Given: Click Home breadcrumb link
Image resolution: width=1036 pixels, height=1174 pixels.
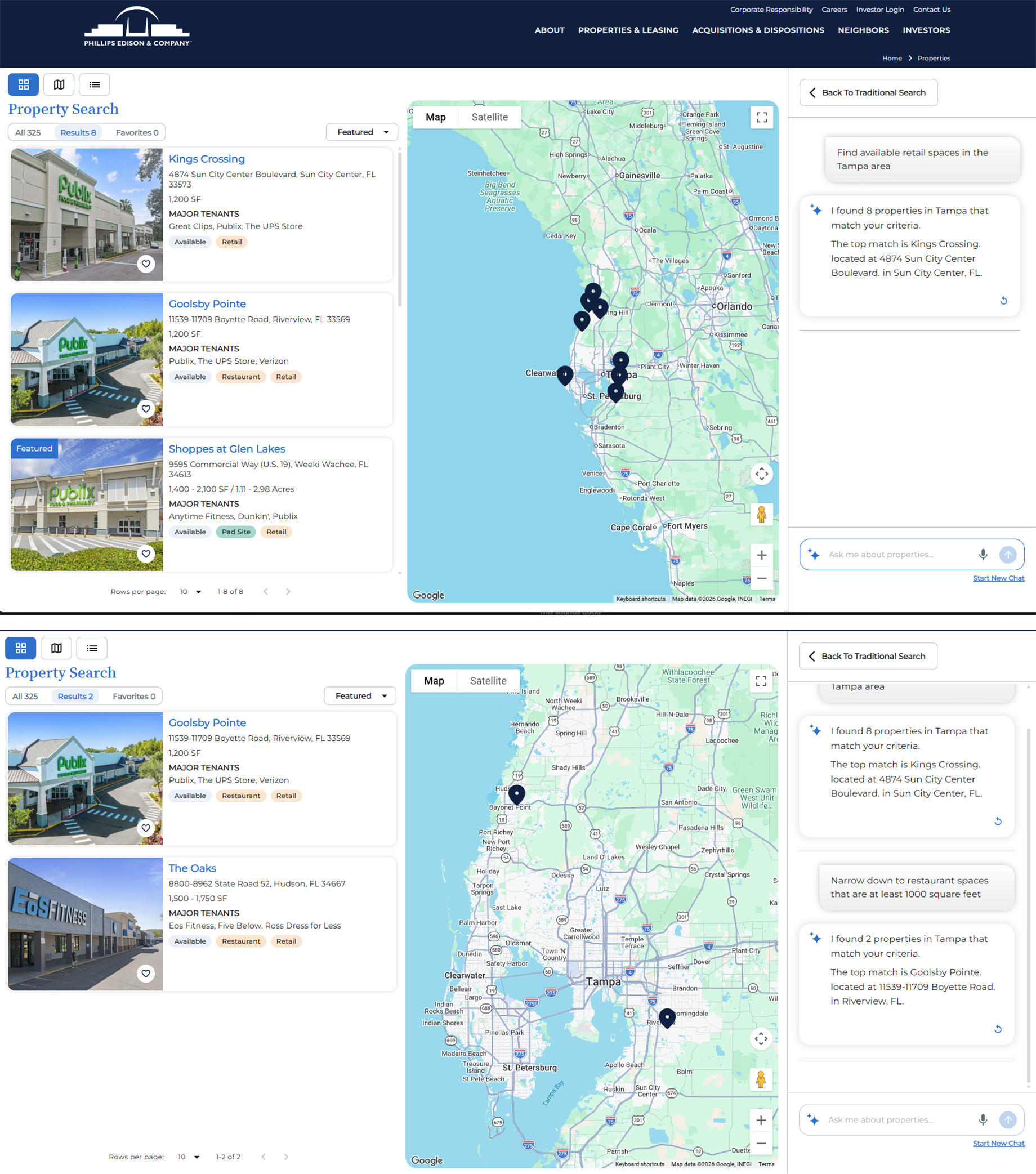Looking at the screenshot, I should [892, 58].
